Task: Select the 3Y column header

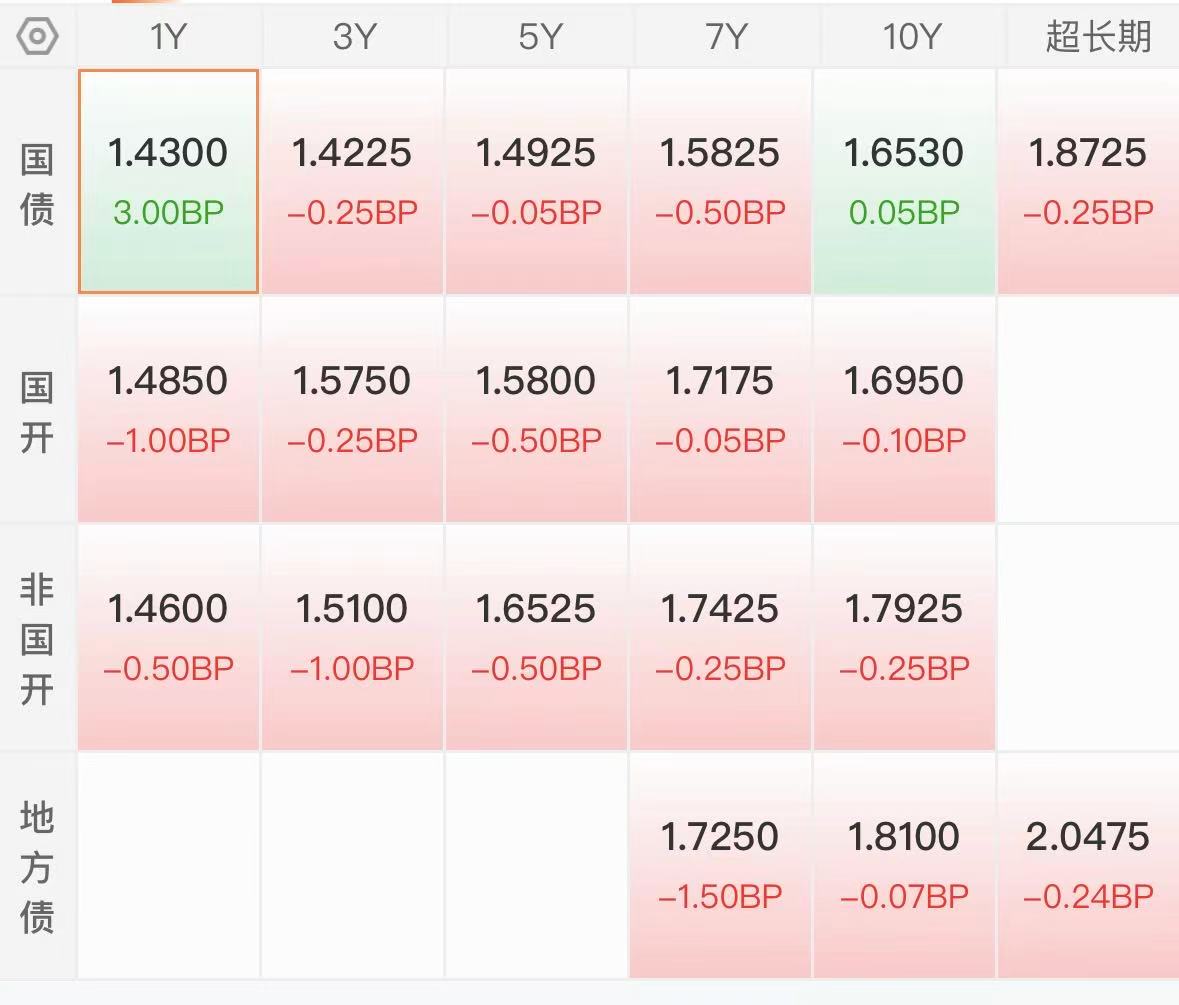Action: [353, 36]
